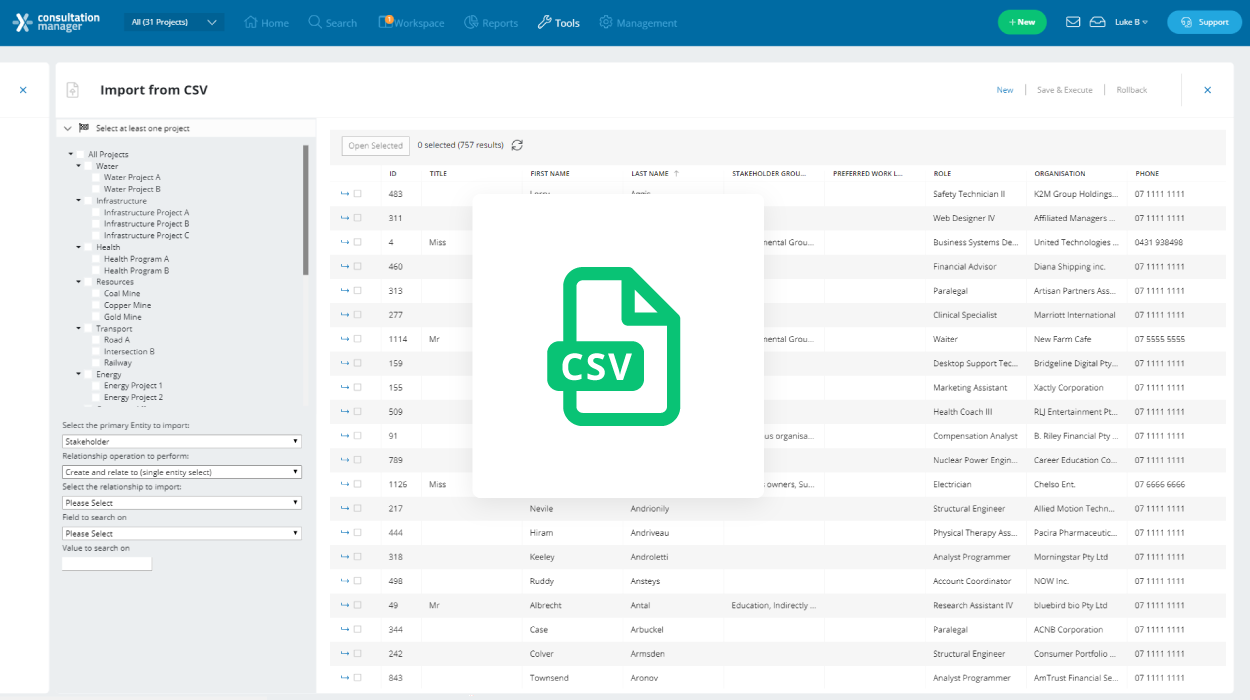Open Reports in top navigation

click(491, 22)
